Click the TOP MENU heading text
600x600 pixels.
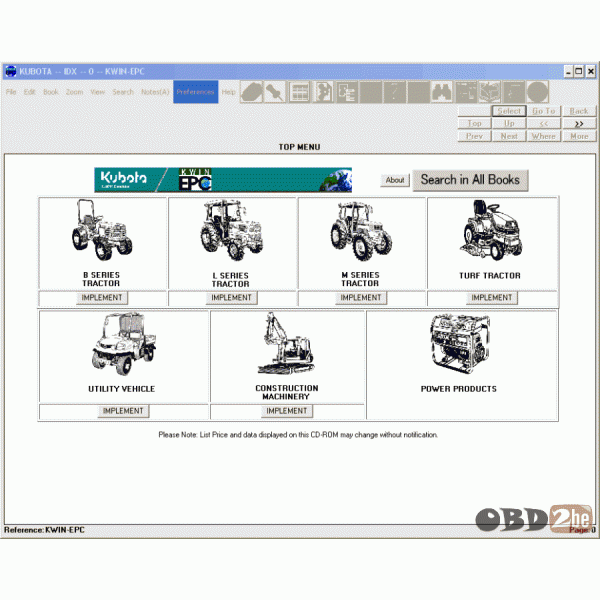coord(299,147)
